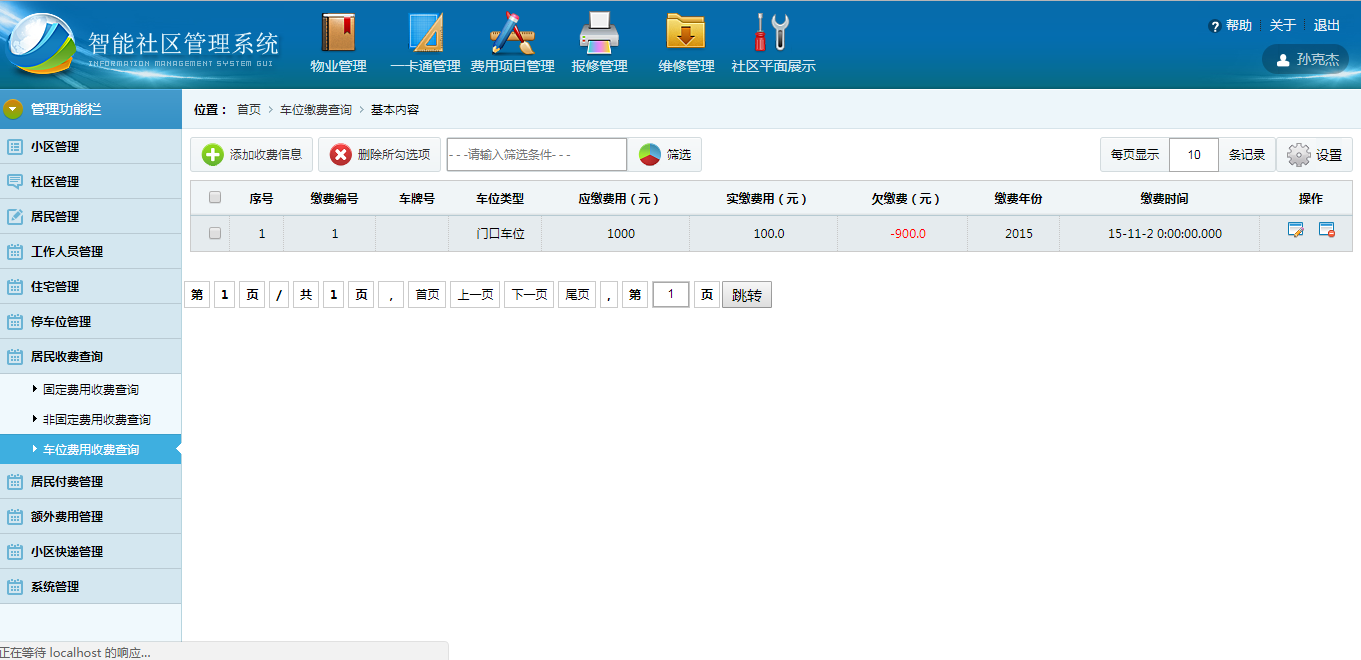Viewport: 1361px width, 660px height.
Task: Open the 费用项目管理 tools icon
Action: coord(512,32)
